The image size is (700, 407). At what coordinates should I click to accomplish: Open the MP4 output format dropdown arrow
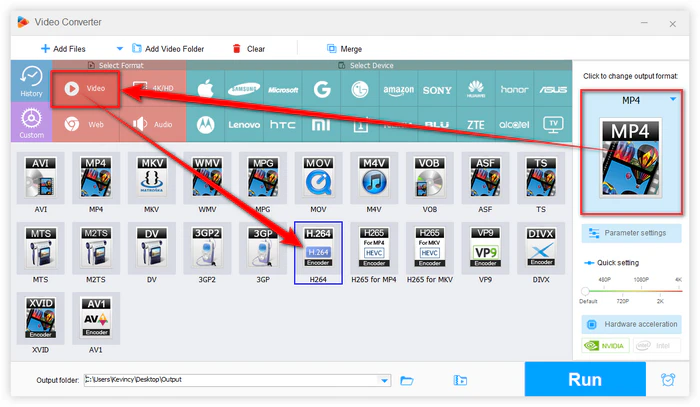click(673, 99)
